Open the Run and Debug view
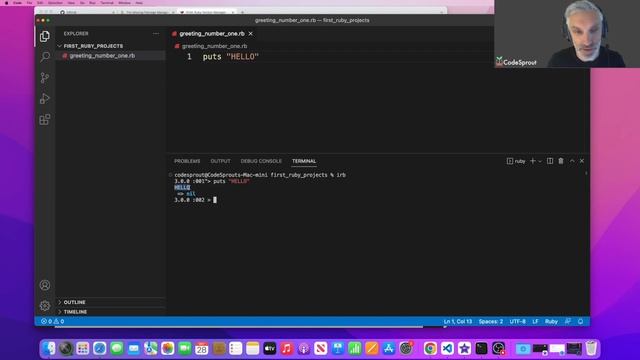Viewport: 640px width, 360px height. tap(45, 98)
